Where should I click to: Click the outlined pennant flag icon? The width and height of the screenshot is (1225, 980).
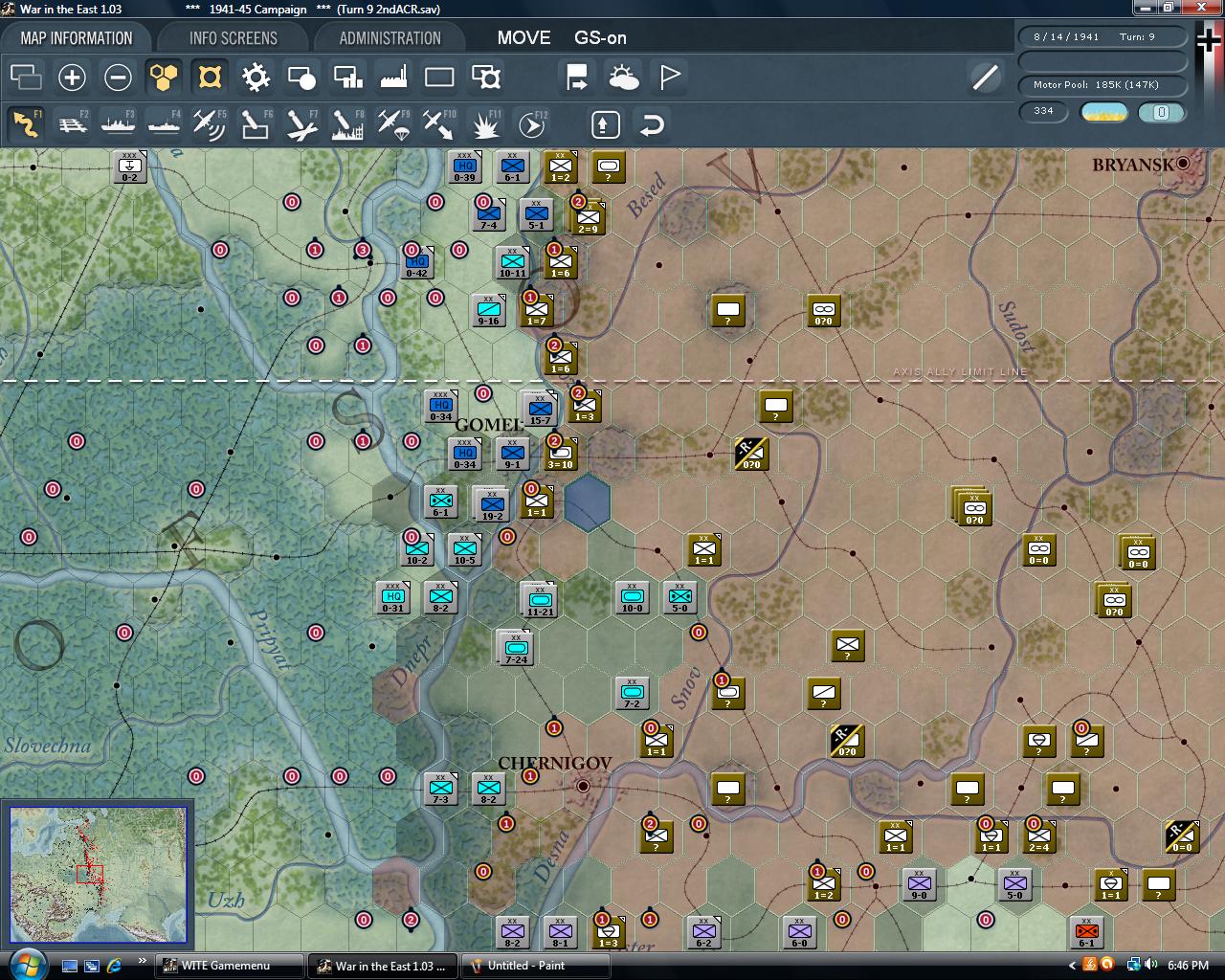point(670,77)
